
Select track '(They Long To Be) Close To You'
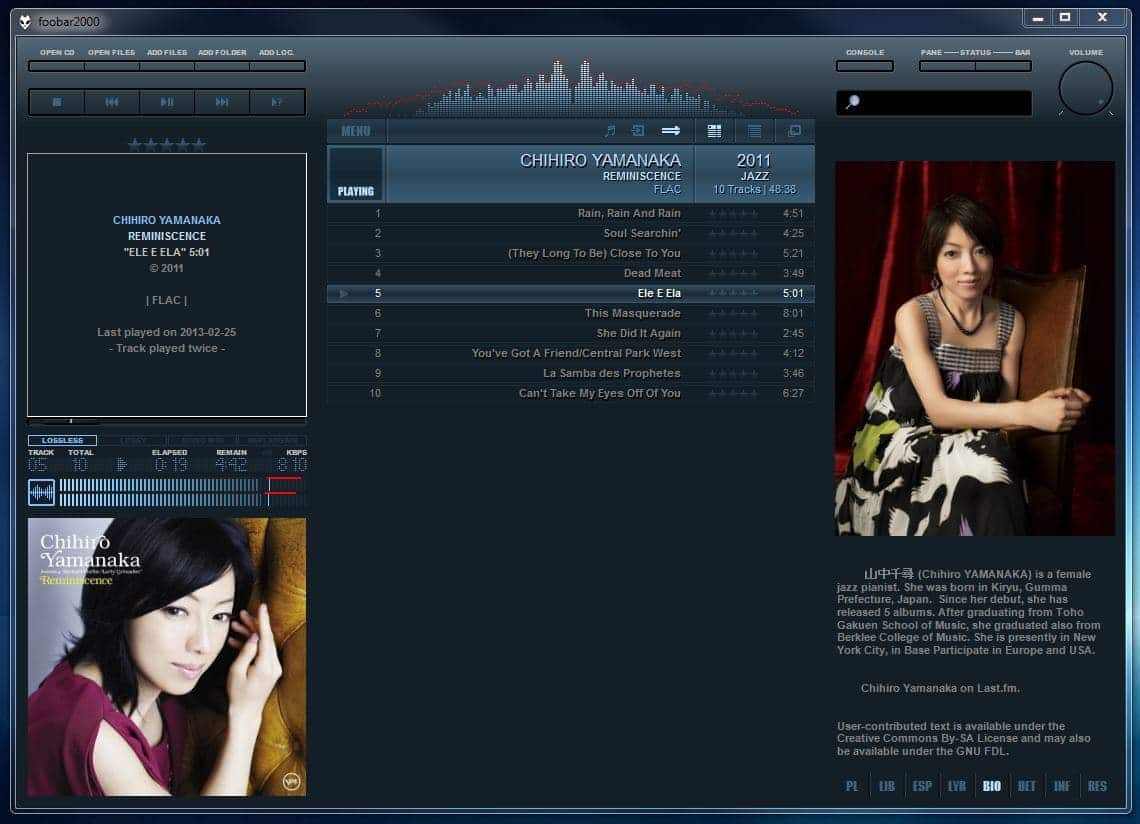click(571, 254)
